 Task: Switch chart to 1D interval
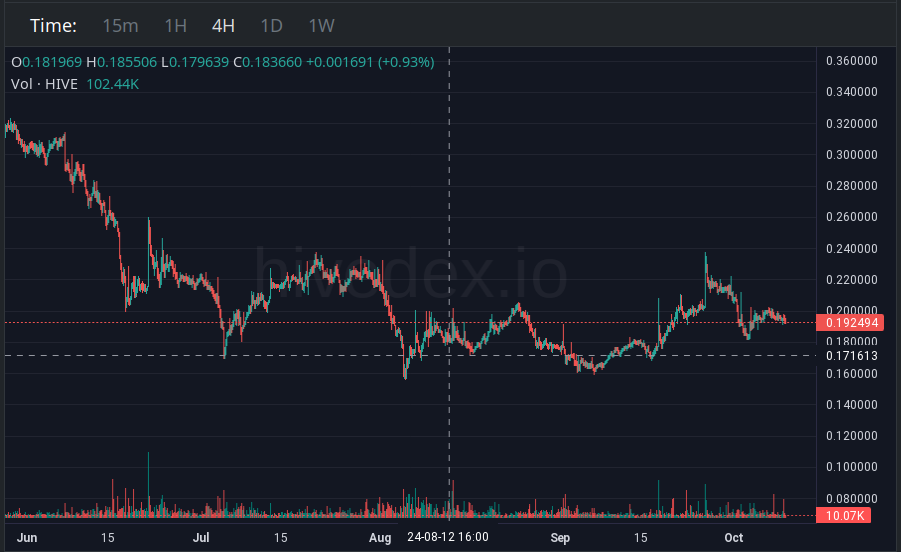pos(271,26)
